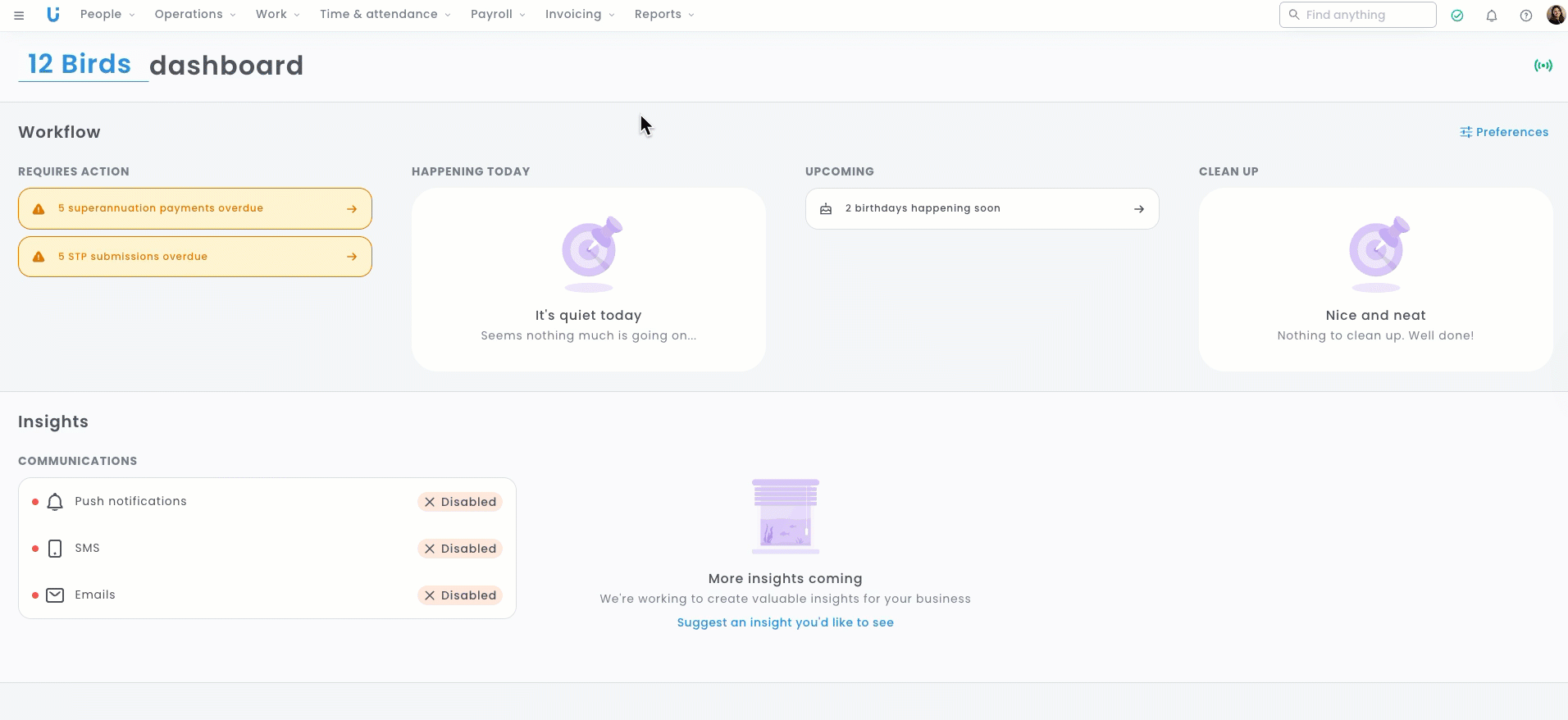Click the blue U home logo
This screenshot has width=1568, height=720.
coord(53,14)
